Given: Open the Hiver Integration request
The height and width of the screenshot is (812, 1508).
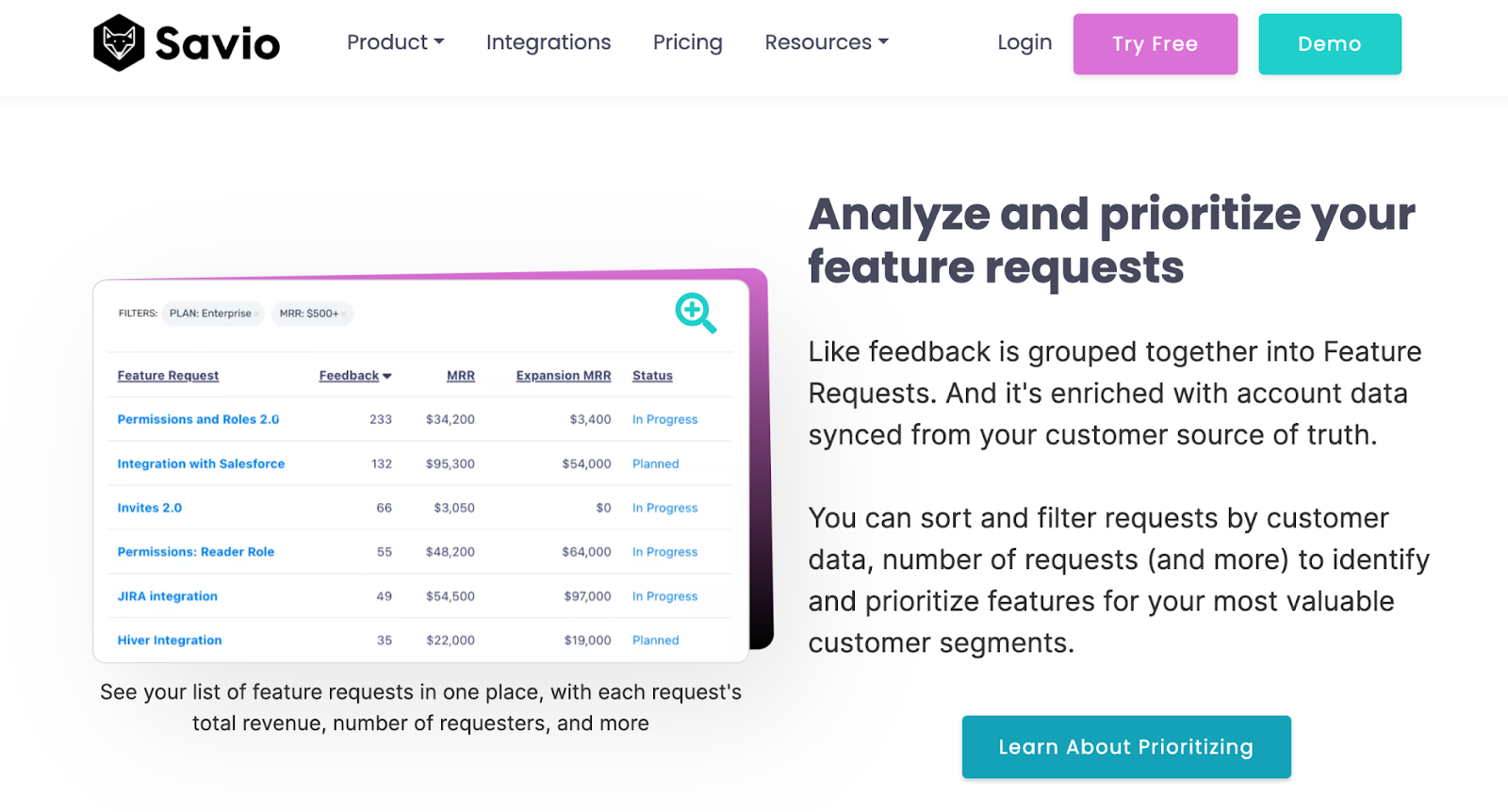Looking at the screenshot, I should tap(169, 640).
